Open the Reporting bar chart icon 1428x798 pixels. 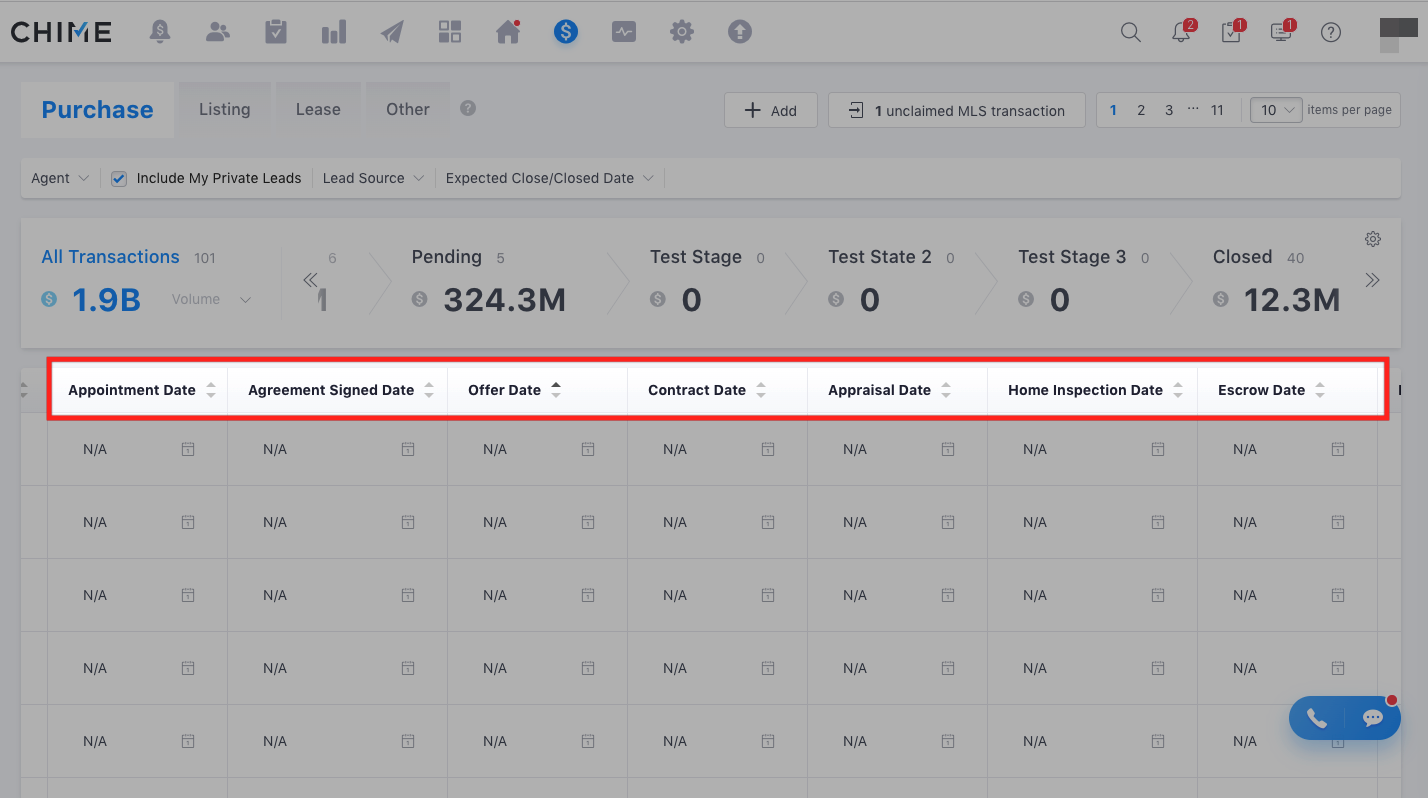[x=334, y=32]
